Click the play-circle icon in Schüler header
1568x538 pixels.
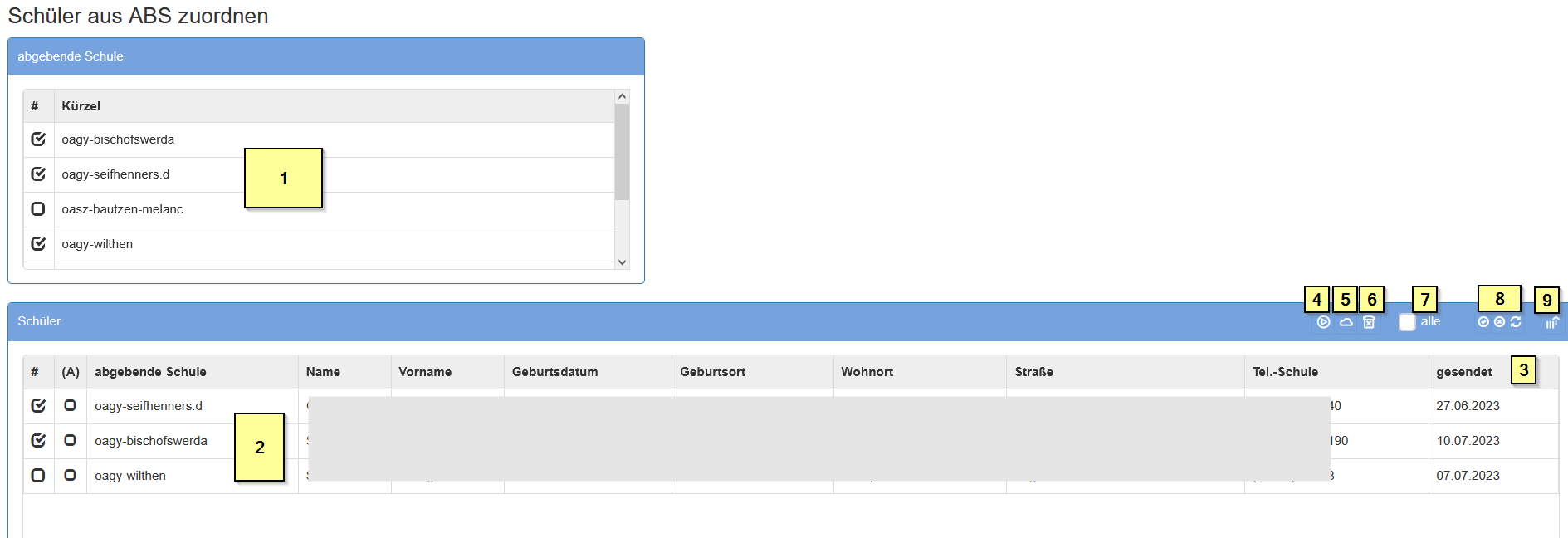pyautogui.click(x=1323, y=322)
